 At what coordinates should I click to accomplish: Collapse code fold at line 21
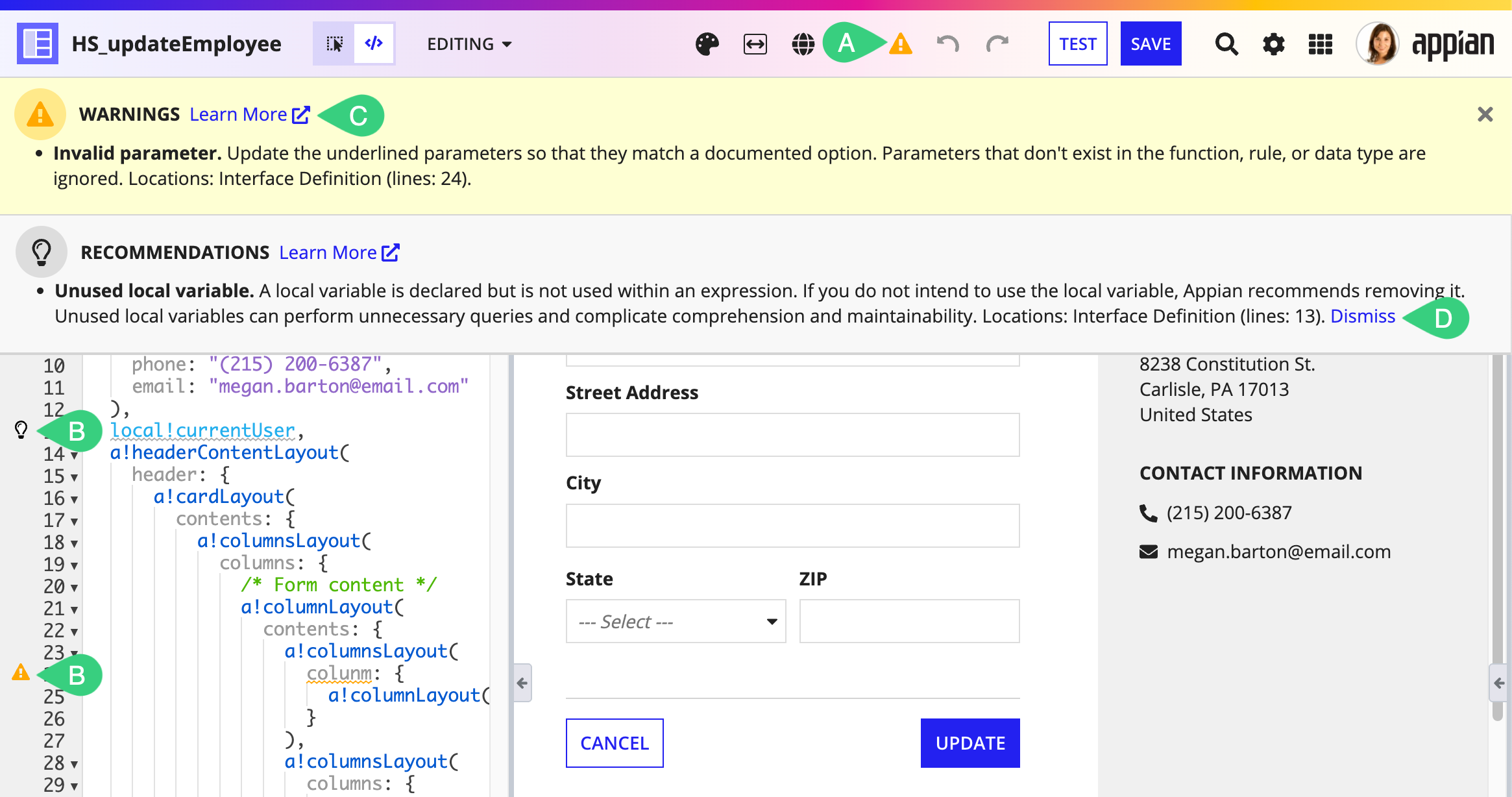coord(74,610)
